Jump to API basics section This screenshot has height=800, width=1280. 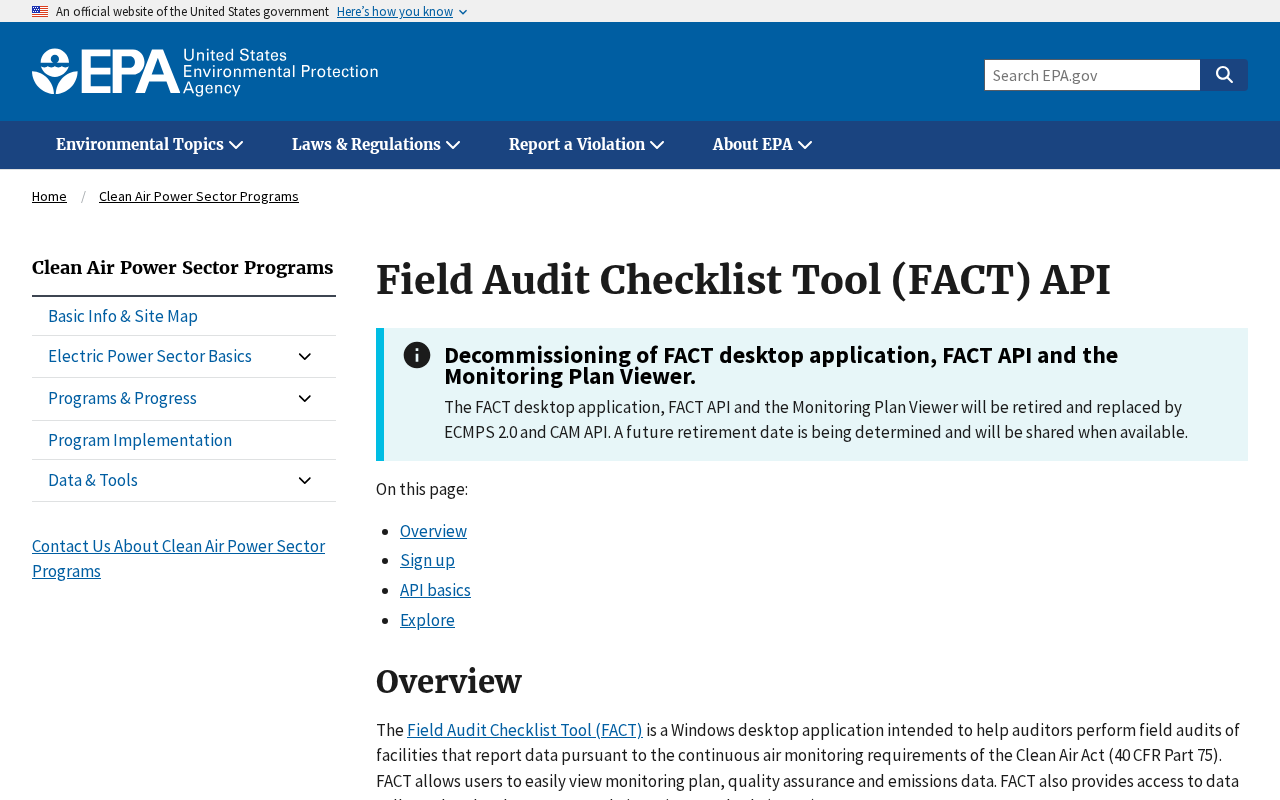pyautogui.click(x=435, y=590)
